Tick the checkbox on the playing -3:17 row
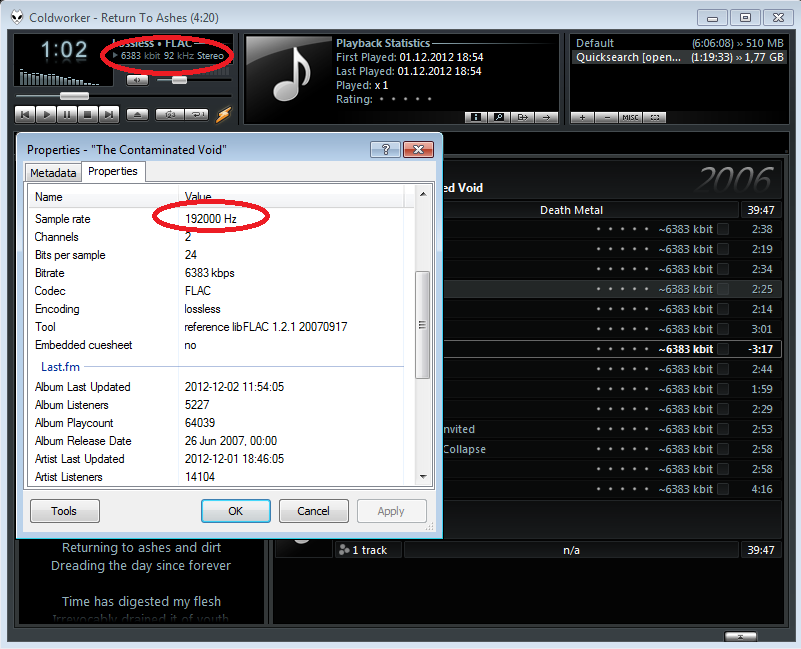Viewport: 801px width, 649px height. [x=723, y=349]
